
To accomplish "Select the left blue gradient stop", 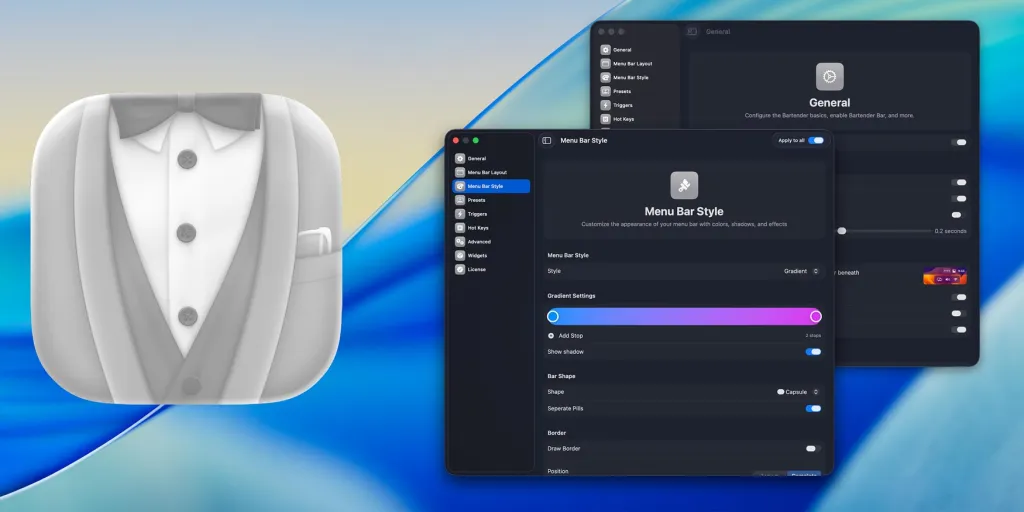I will pyautogui.click(x=553, y=316).
